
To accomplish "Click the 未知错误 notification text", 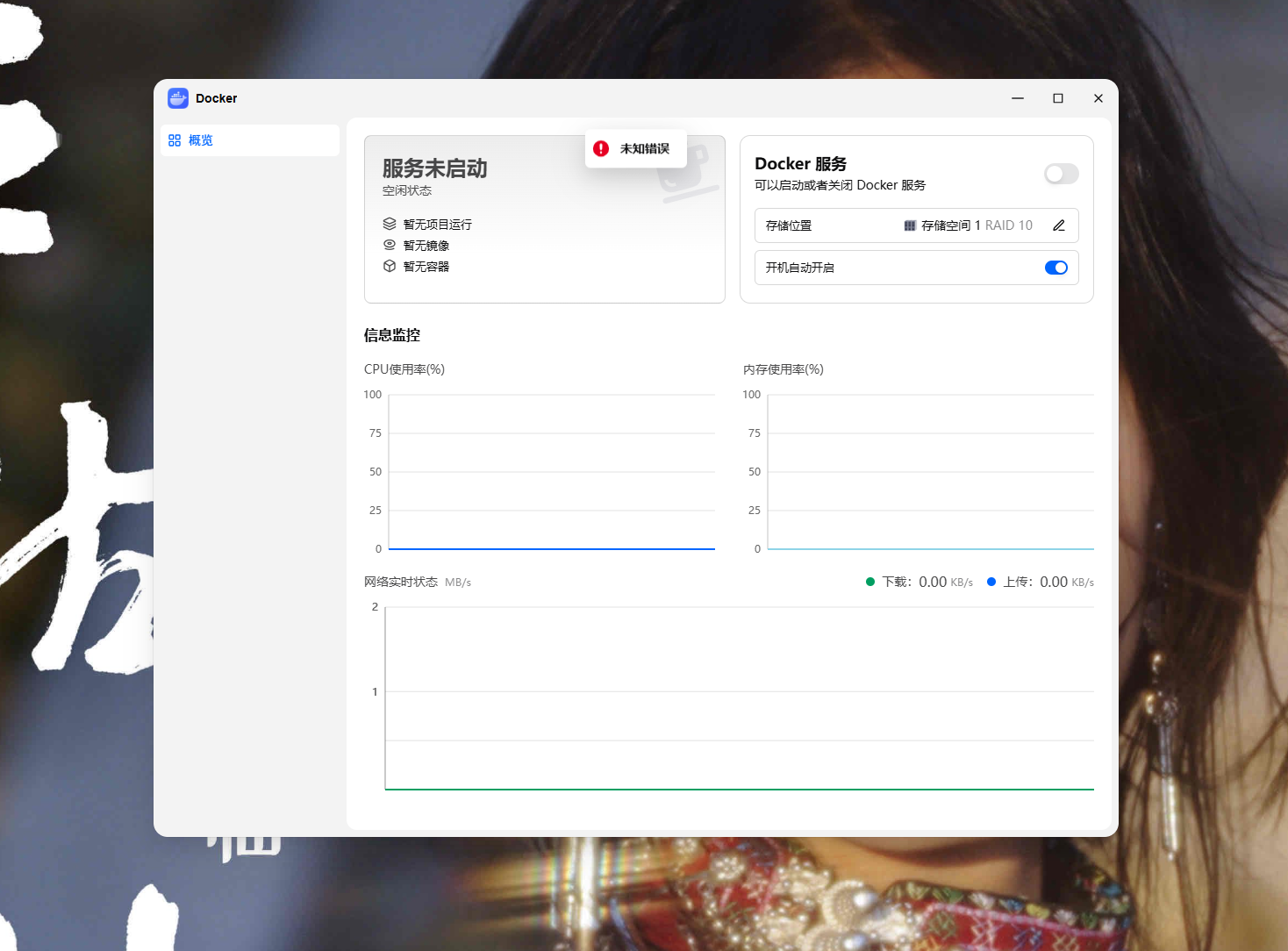I will (x=645, y=148).
